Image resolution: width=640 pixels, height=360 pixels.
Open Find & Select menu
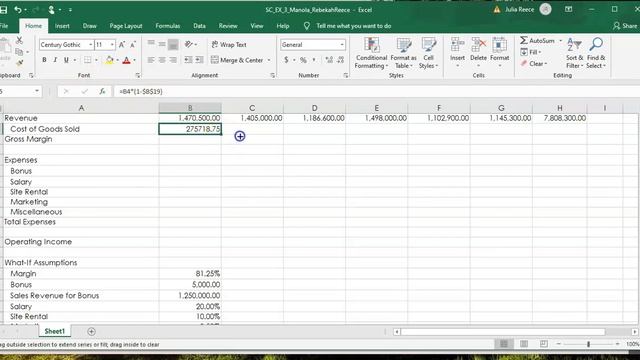click(596, 53)
